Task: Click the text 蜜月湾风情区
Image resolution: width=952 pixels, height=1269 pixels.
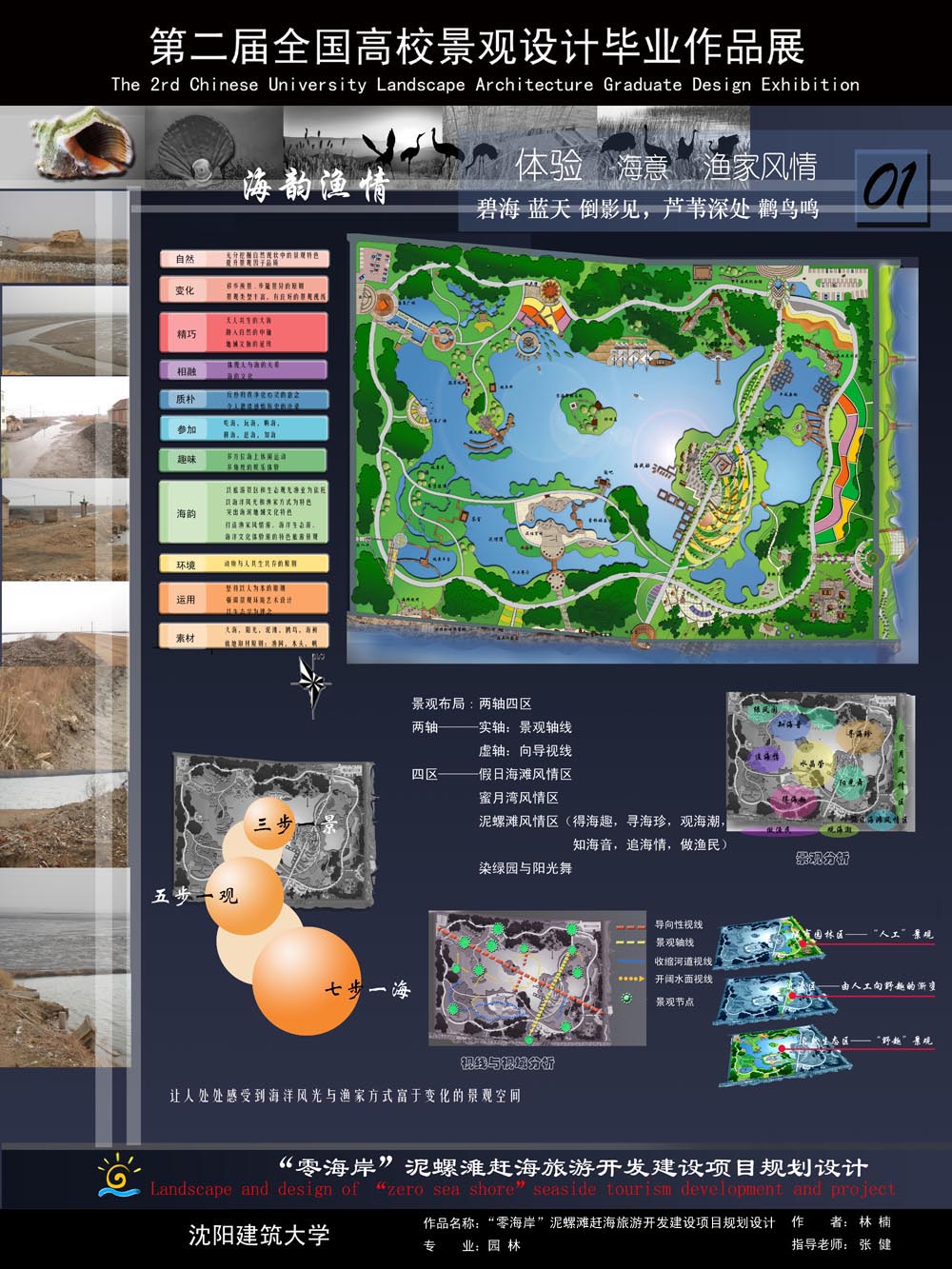Action: click(518, 798)
